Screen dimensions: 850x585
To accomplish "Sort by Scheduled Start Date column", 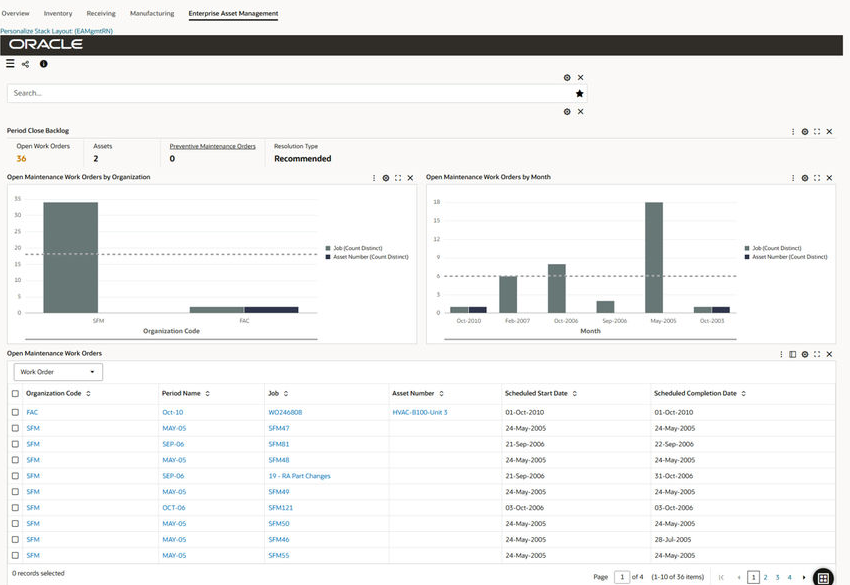I will [x=575, y=394].
